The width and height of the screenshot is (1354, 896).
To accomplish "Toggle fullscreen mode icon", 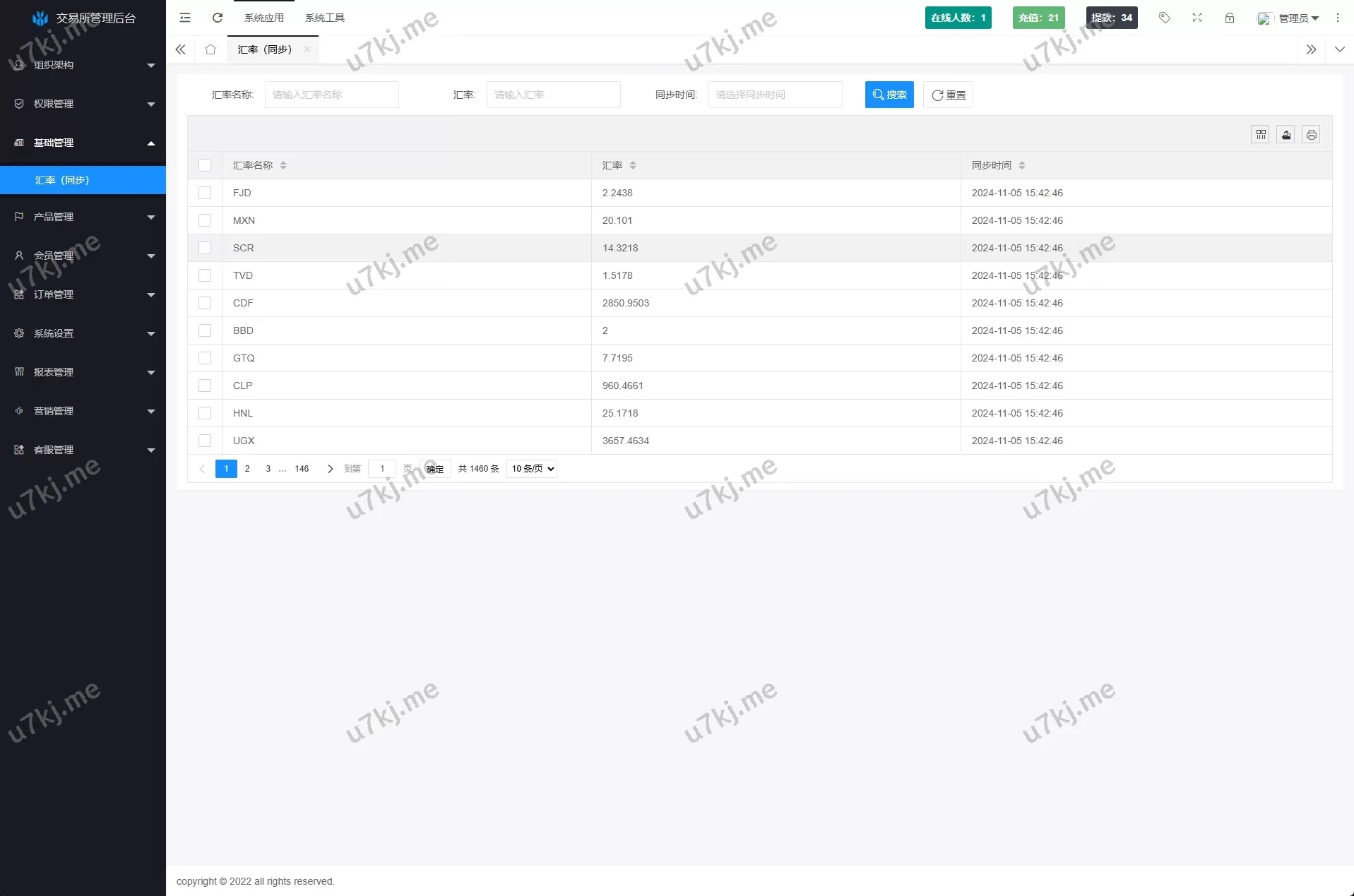I will click(1197, 18).
